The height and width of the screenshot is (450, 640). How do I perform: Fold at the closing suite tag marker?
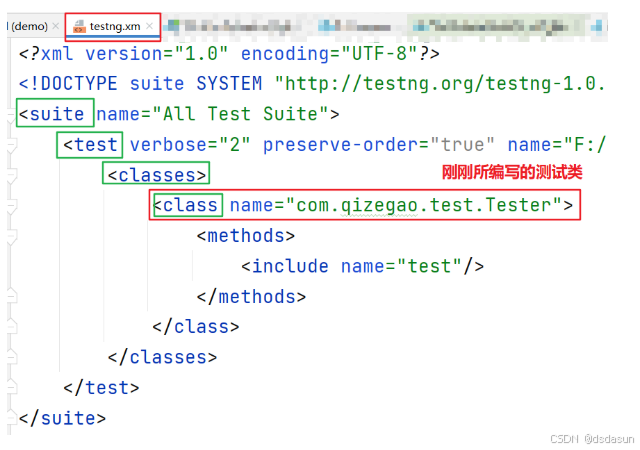pos(11,417)
